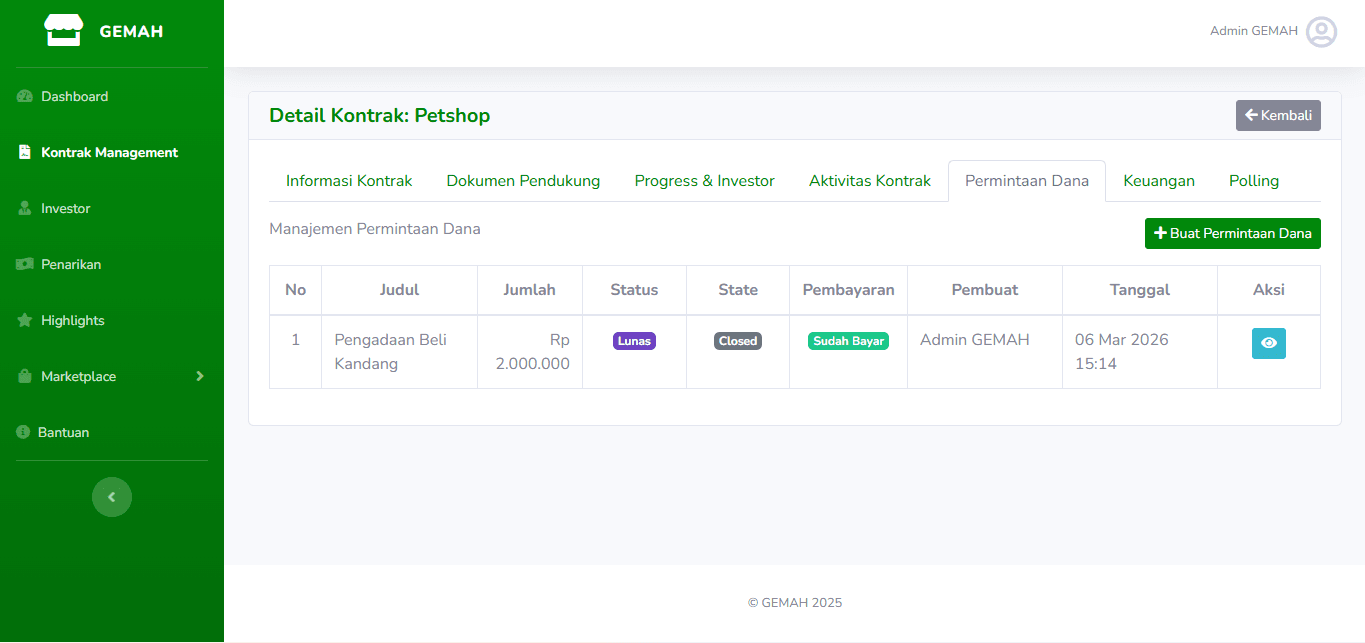Expand the Marketplace submenu chevron
The height and width of the screenshot is (643, 1365).
(199, 376)
